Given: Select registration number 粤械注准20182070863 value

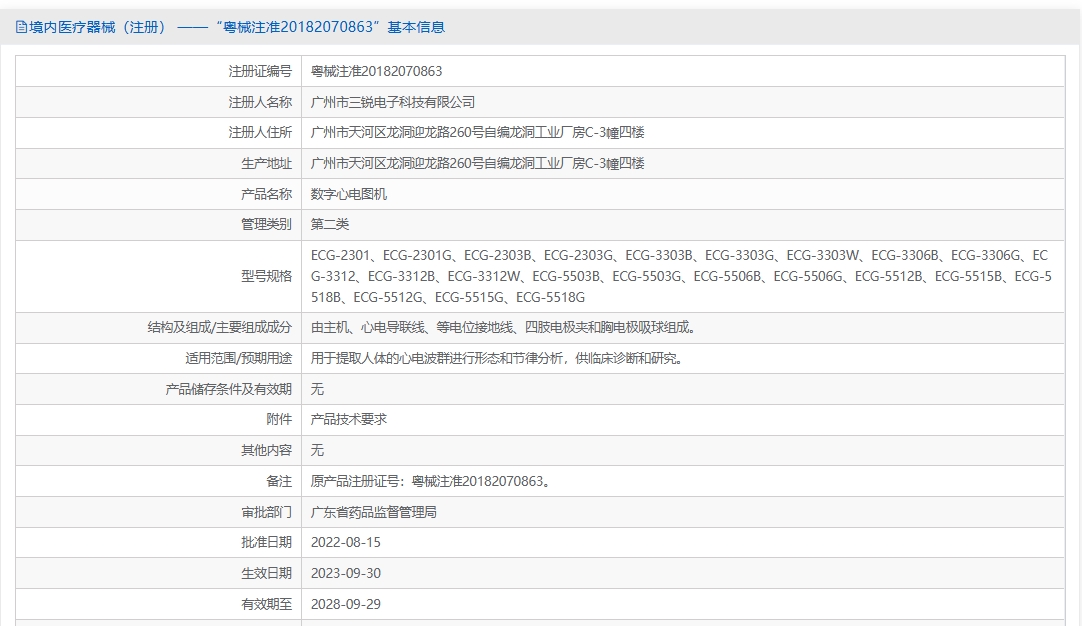Looking at the screenshot, I should tap(376, 71).
